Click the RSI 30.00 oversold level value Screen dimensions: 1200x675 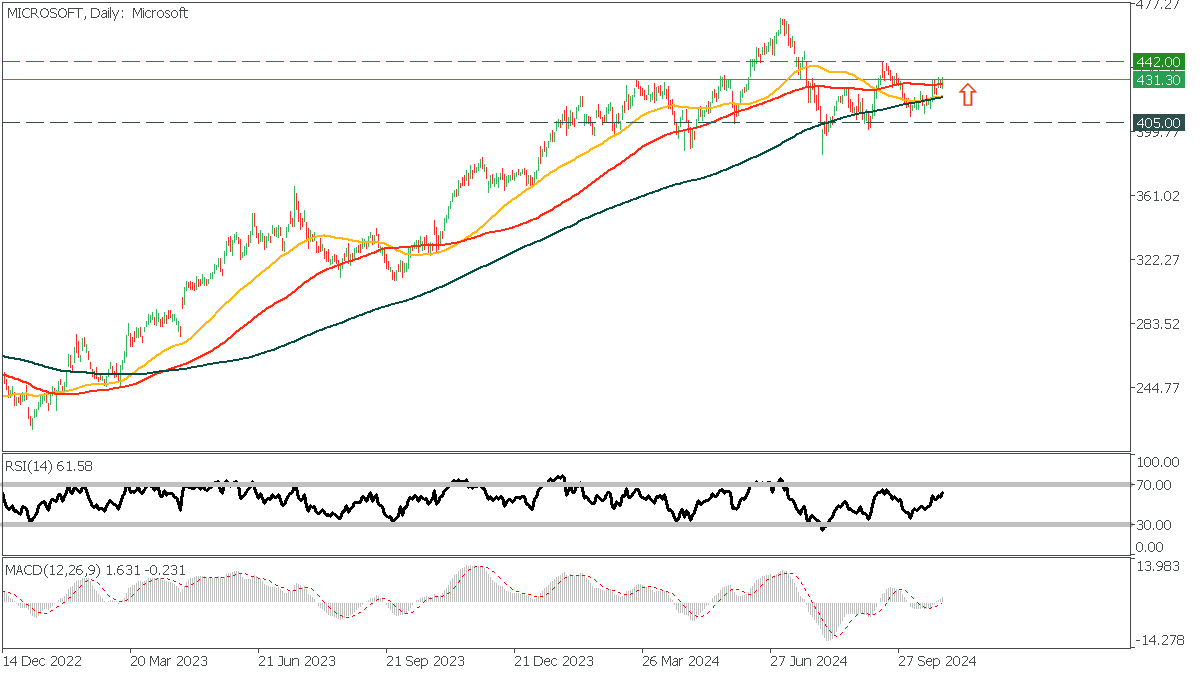1155,524
